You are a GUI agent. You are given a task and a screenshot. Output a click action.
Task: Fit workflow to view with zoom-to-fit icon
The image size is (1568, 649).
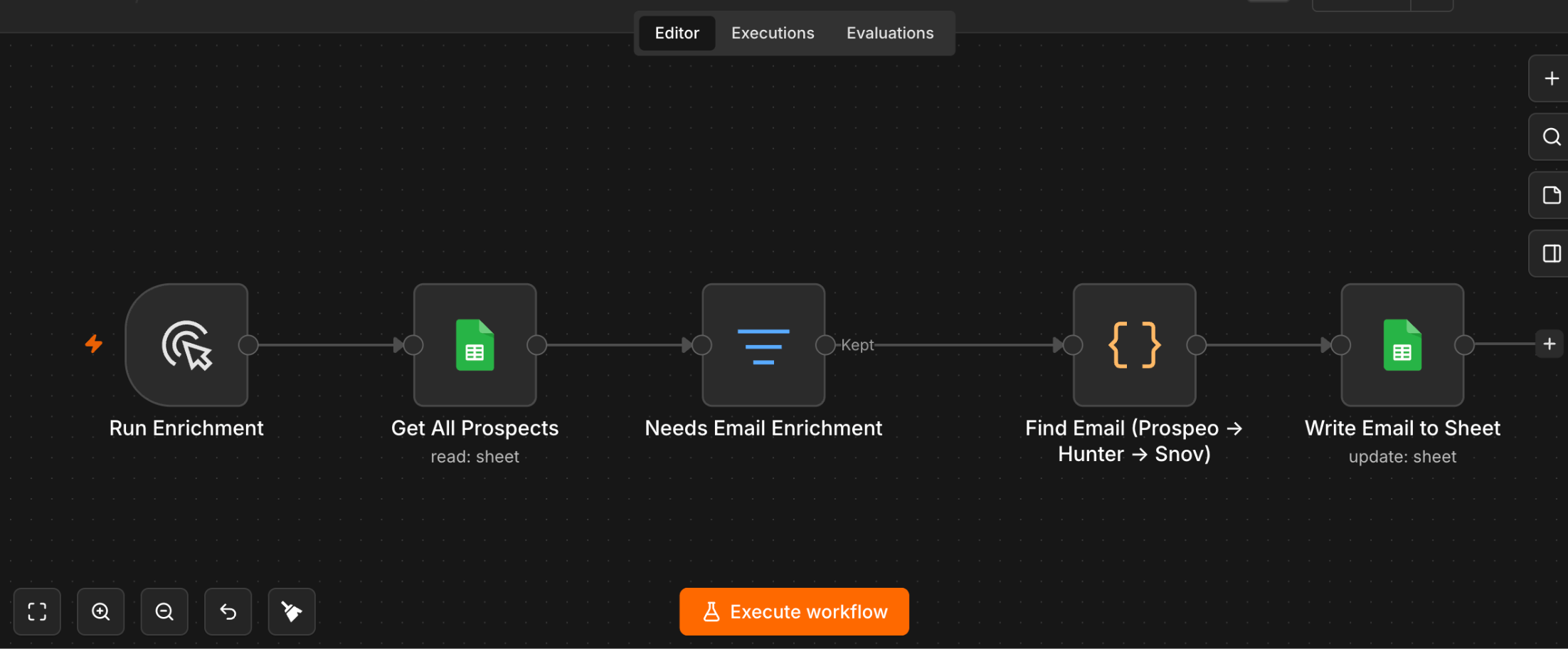(x=37, y=611)
